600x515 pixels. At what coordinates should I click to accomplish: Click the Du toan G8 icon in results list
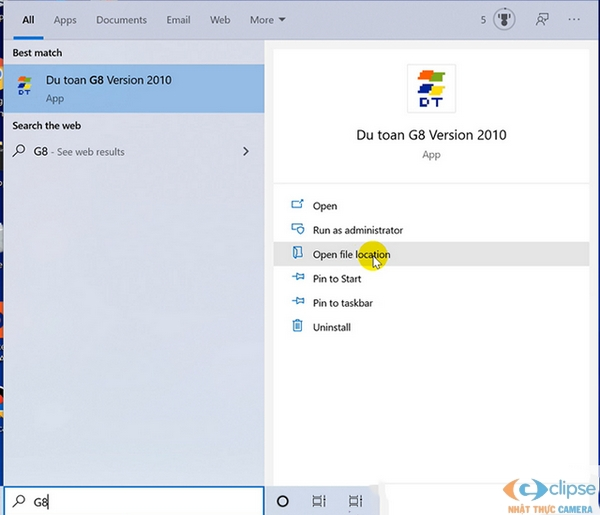(x=24, y=85)
